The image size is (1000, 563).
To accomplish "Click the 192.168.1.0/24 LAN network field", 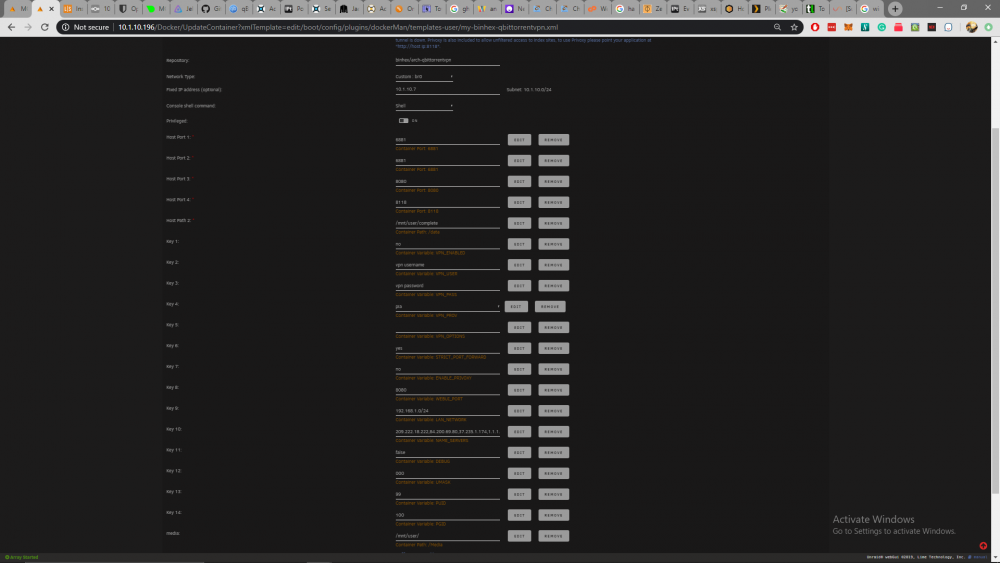I will tap(448, 411).
